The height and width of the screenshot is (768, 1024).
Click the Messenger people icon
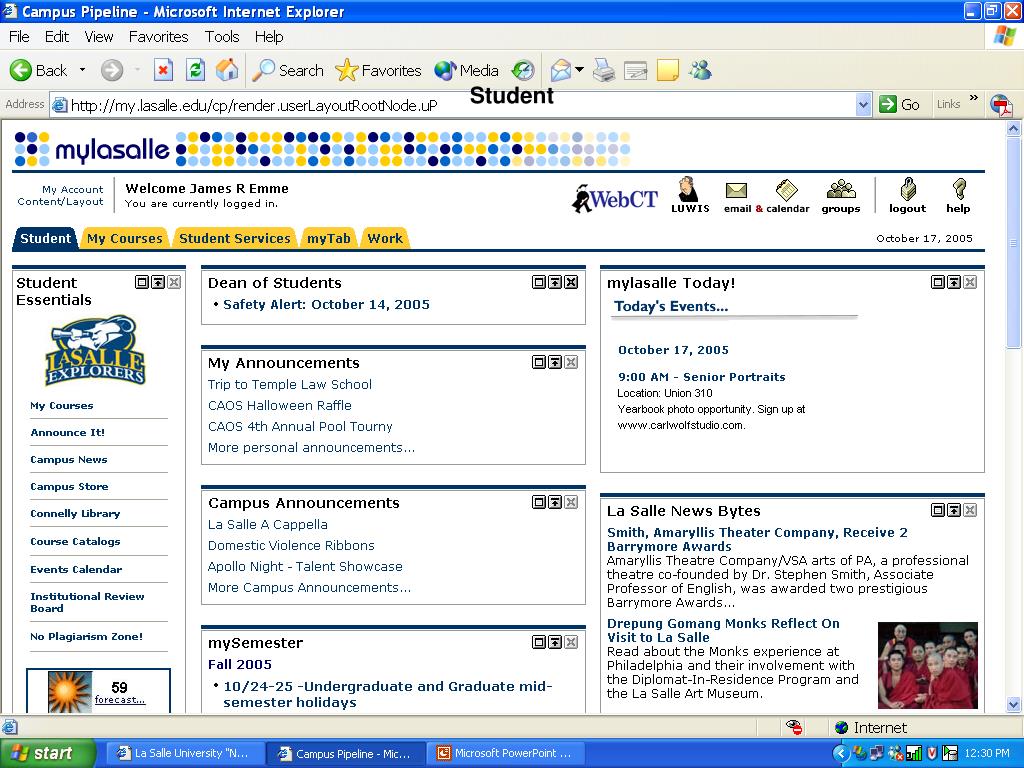coord(701,70)
